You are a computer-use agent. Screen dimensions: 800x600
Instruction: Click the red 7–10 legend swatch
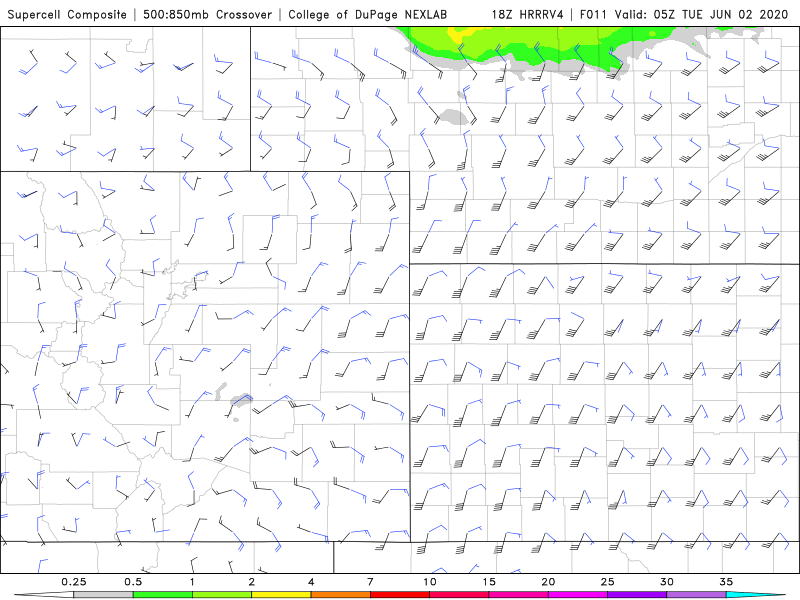pos(400,595)
